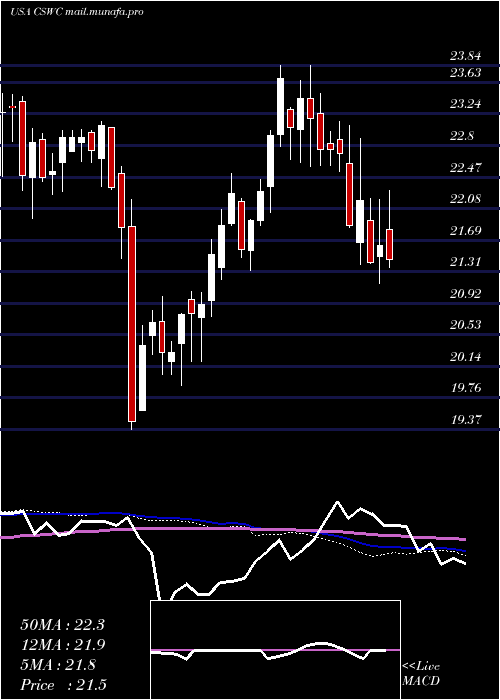Click inside the MACD inset chart

[275, 650]
